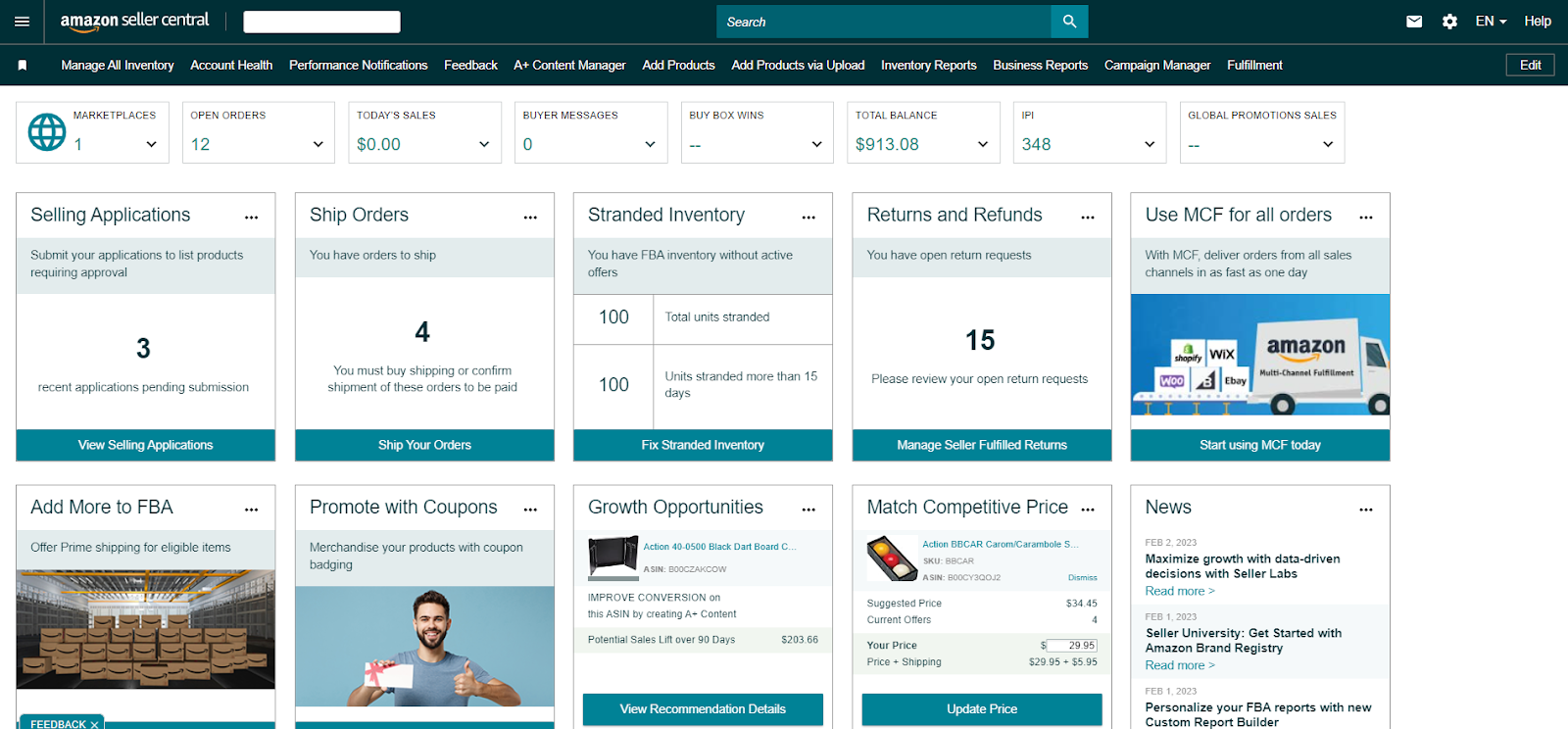1568x729 pixels.
Task: Click the Your Price input field
Action: pyautogui.click(x=1072, y=646)
